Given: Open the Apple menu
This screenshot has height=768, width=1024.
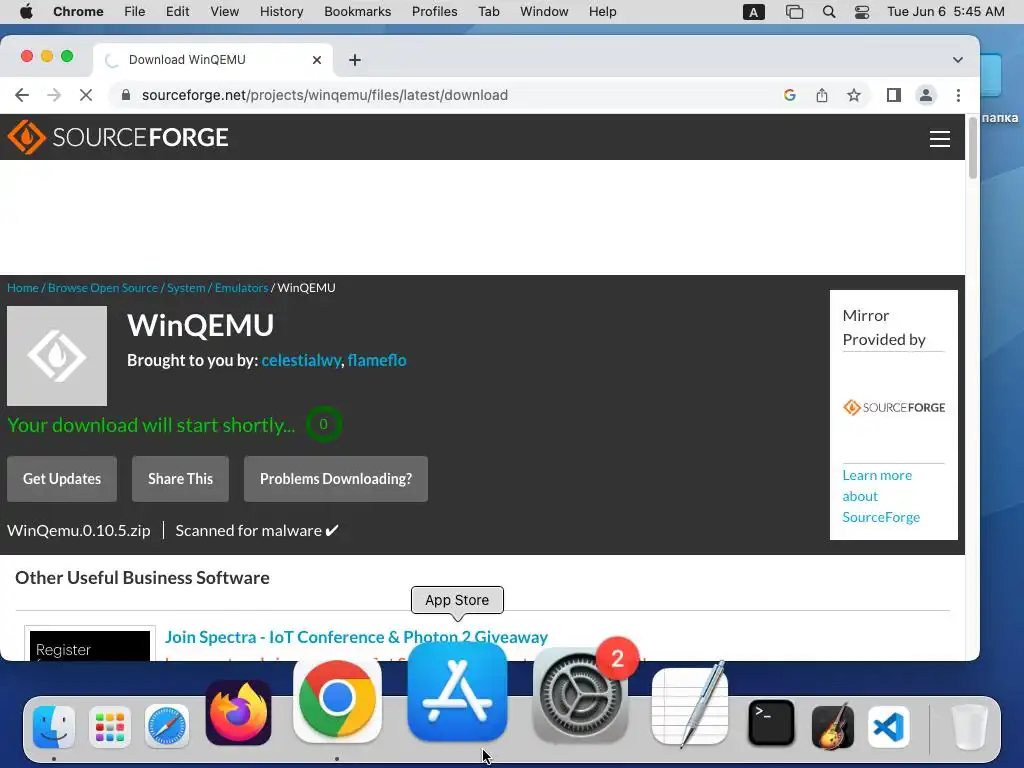Looking at the screenshot, I should (x=26, y=12).
